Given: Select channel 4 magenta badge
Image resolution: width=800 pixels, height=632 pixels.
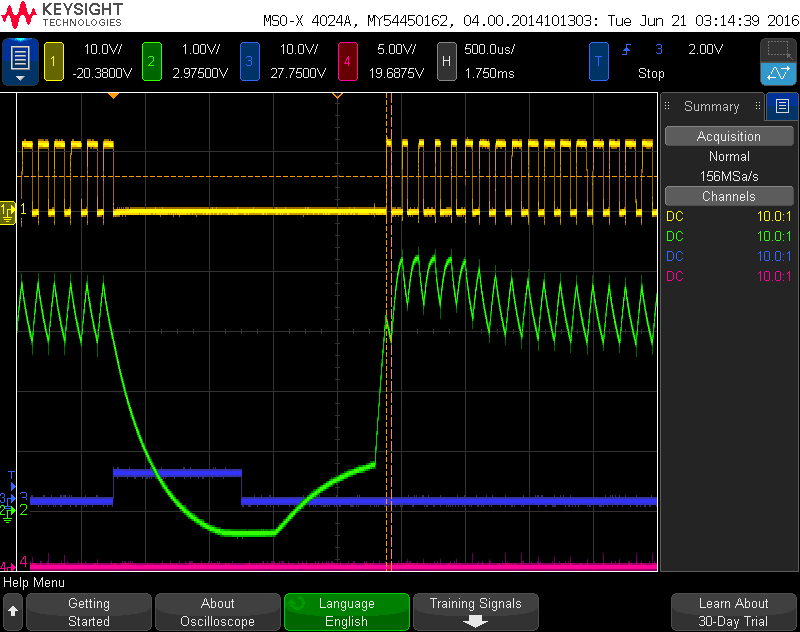Looking at the screenshot, I should pyautogui.click(x=347, y=61).
